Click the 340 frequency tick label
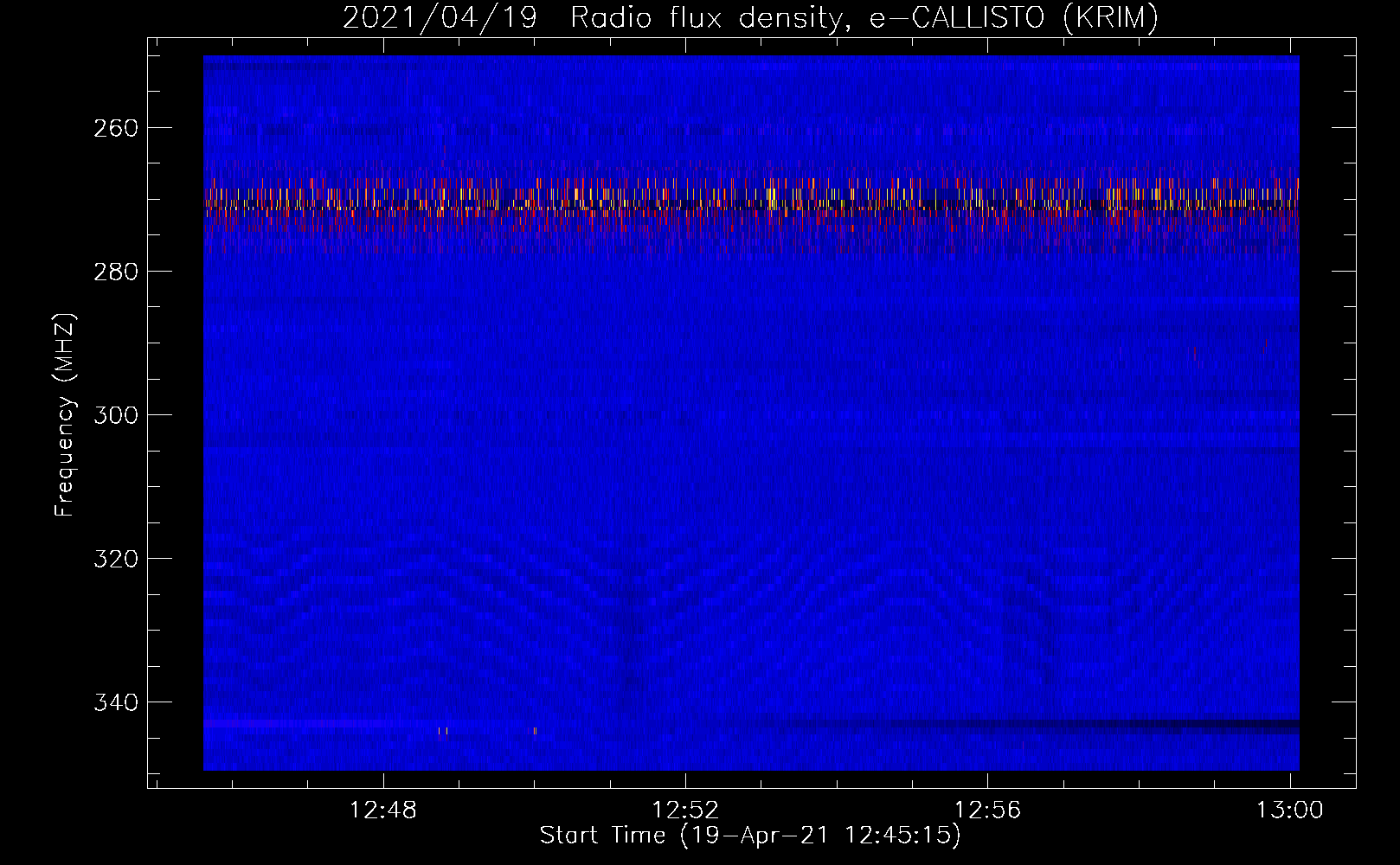Image resolution: width=1400 pixels, height=865 pixels. tap(116, 702)
